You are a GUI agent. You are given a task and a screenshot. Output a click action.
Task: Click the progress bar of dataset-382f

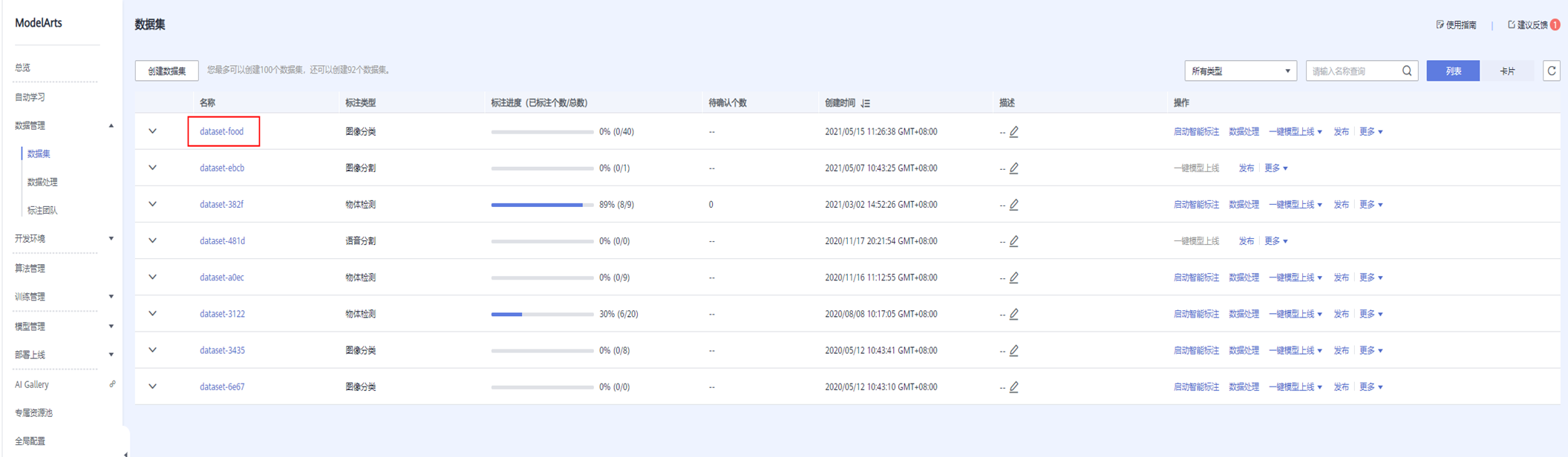(x=542, y=205)
